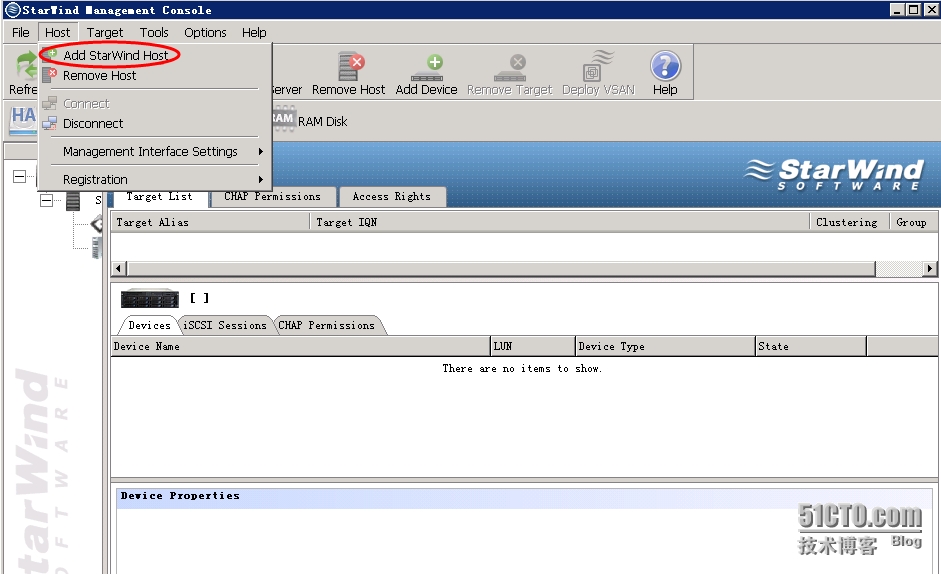Click the scroll left arrow
Image resolution: width=941 pixels, height=574 pixels.
(x=118, y=268)
